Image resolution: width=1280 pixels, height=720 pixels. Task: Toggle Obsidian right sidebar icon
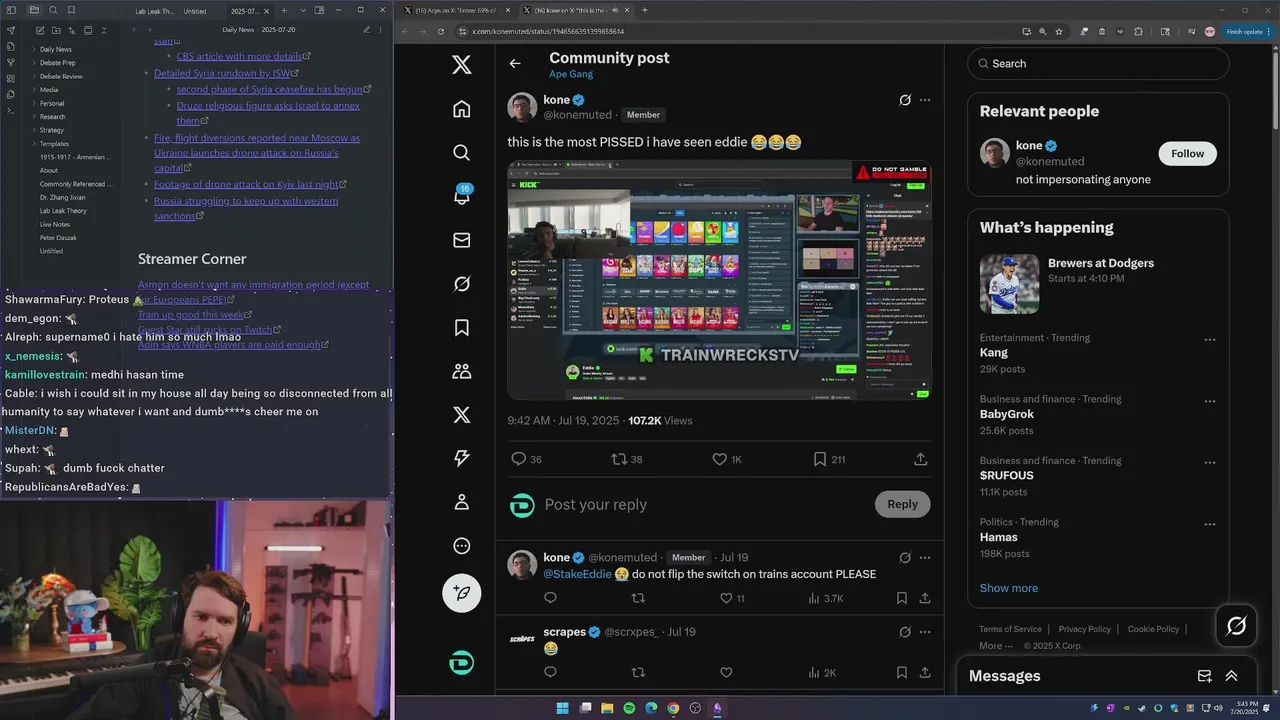click(319, 10)
